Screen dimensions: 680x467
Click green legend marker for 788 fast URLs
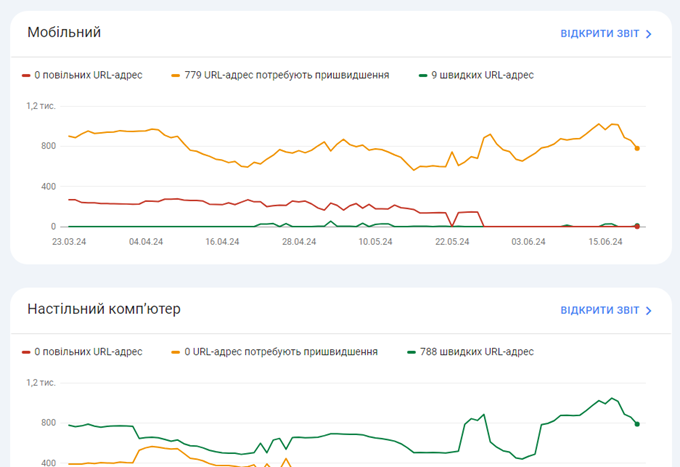pyautogui.click(x=412, y=352)
